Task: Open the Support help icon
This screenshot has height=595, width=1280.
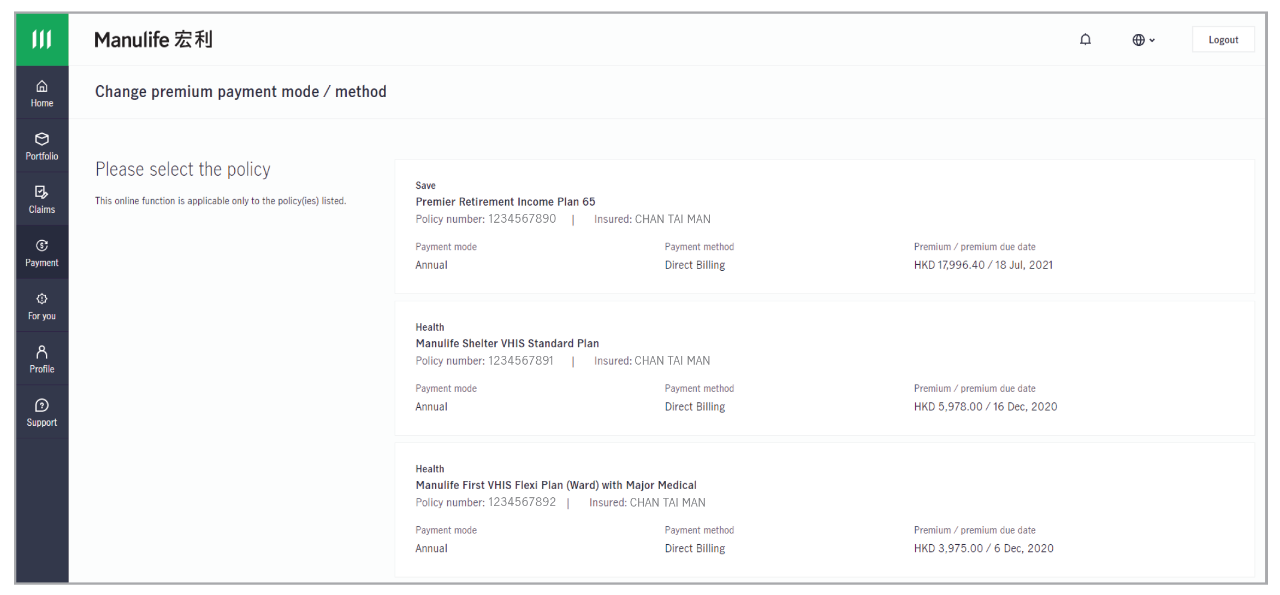Action: click(x=42, y=411)
